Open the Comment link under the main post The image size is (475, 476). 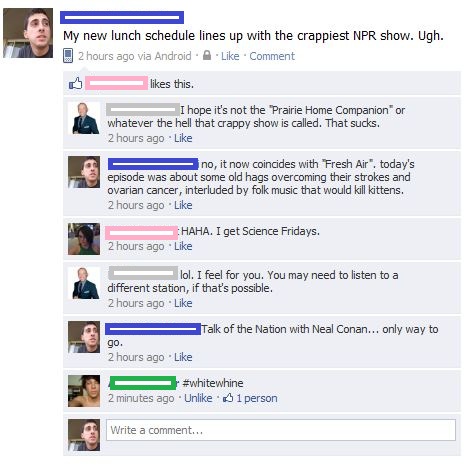272,56
